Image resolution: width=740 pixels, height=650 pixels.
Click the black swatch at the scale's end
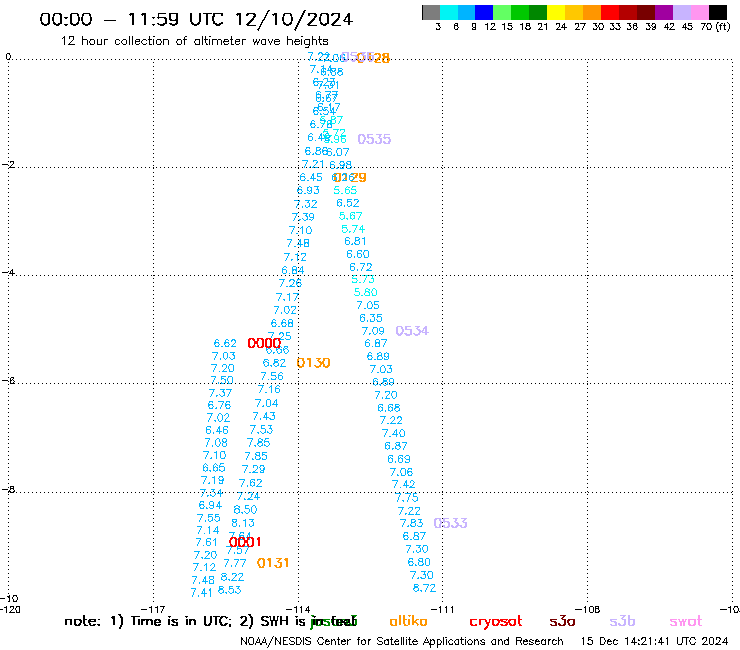718,12
